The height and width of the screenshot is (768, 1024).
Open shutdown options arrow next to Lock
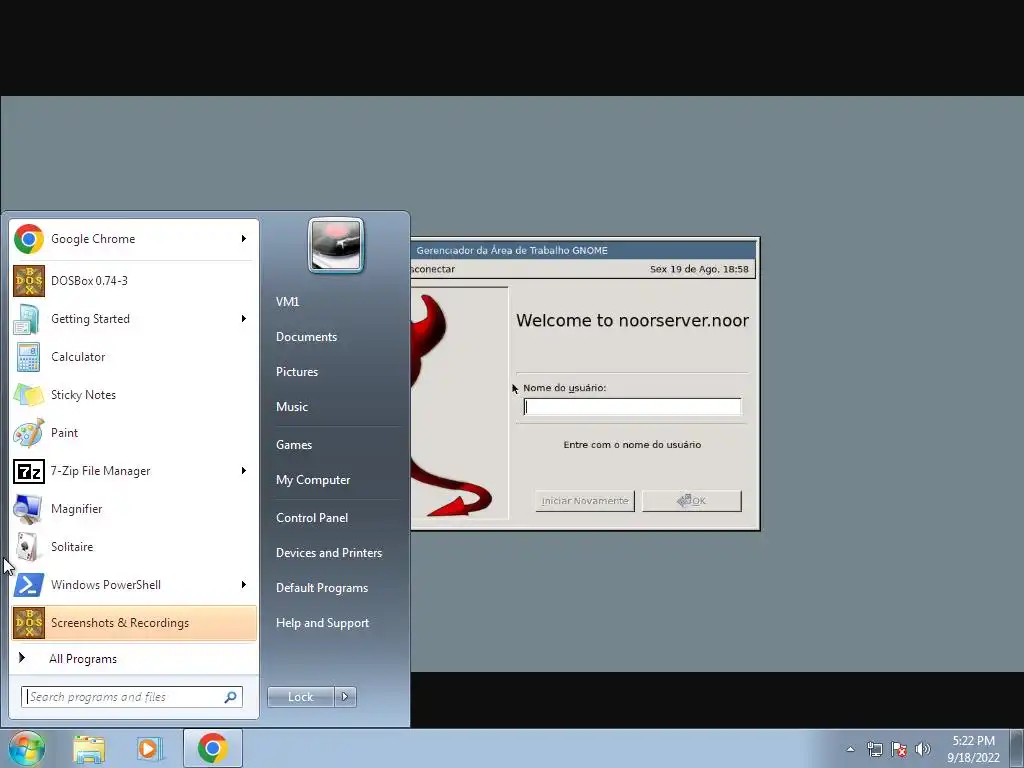pyautogui.click(x=345, y=697)
